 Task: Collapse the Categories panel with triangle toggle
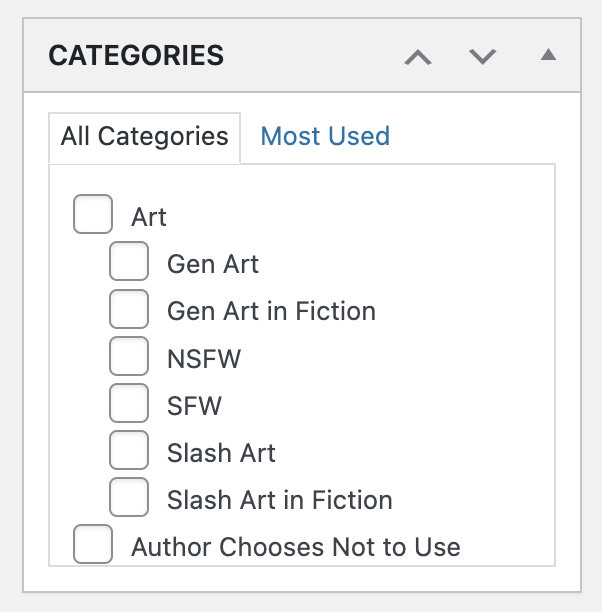pos(548,55)
